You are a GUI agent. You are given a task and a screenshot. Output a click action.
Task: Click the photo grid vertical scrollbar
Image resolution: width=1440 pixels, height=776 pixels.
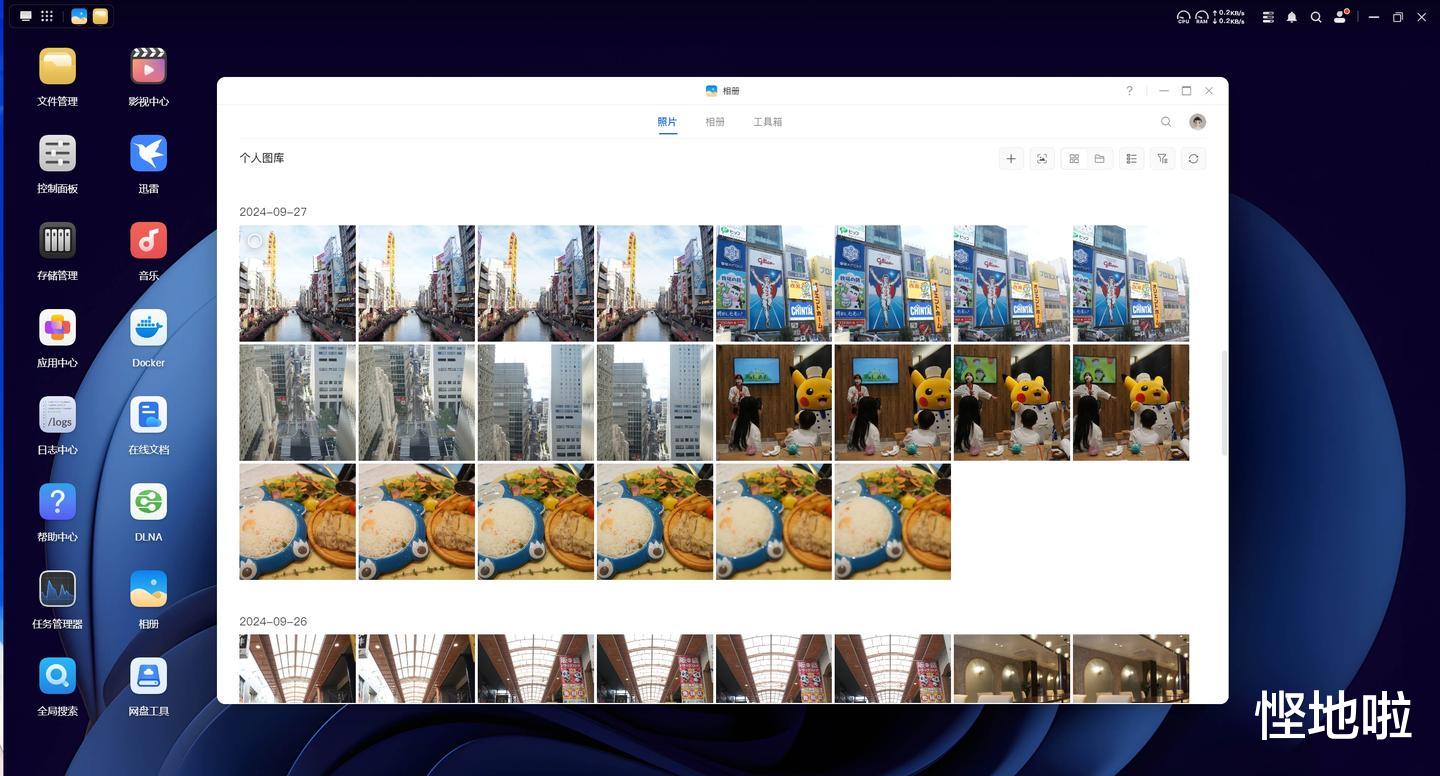coord(1223,402)
